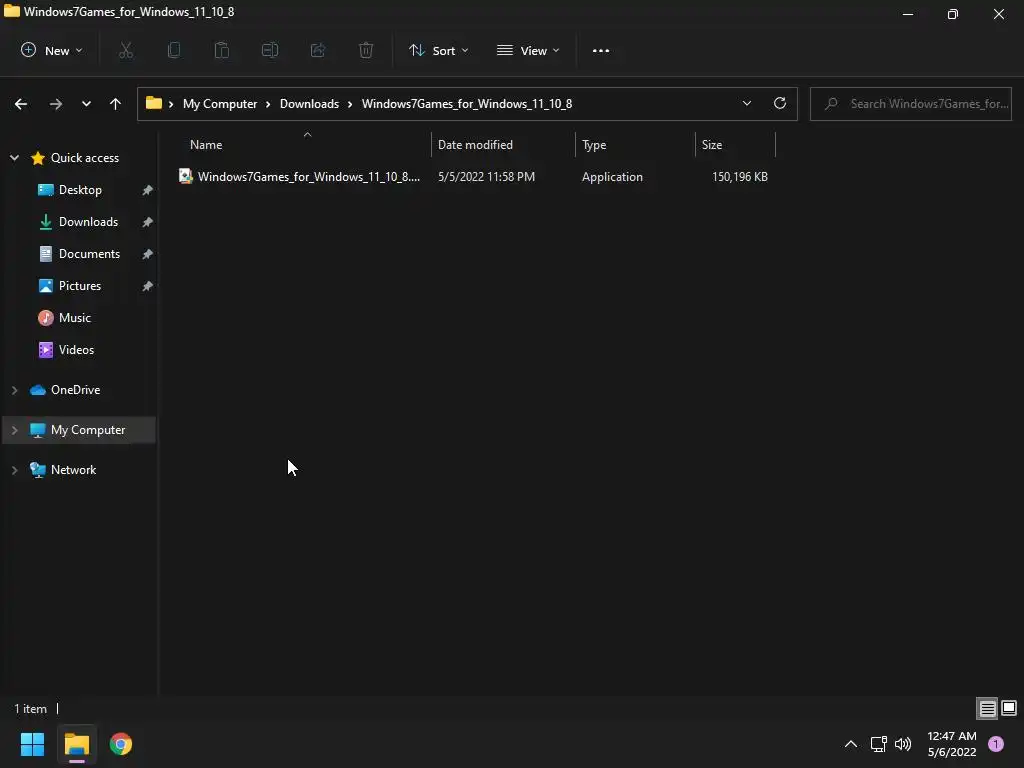Click the Rename icon in toolbar
This screenshot has width=1024, height=768.
point(270,50)
